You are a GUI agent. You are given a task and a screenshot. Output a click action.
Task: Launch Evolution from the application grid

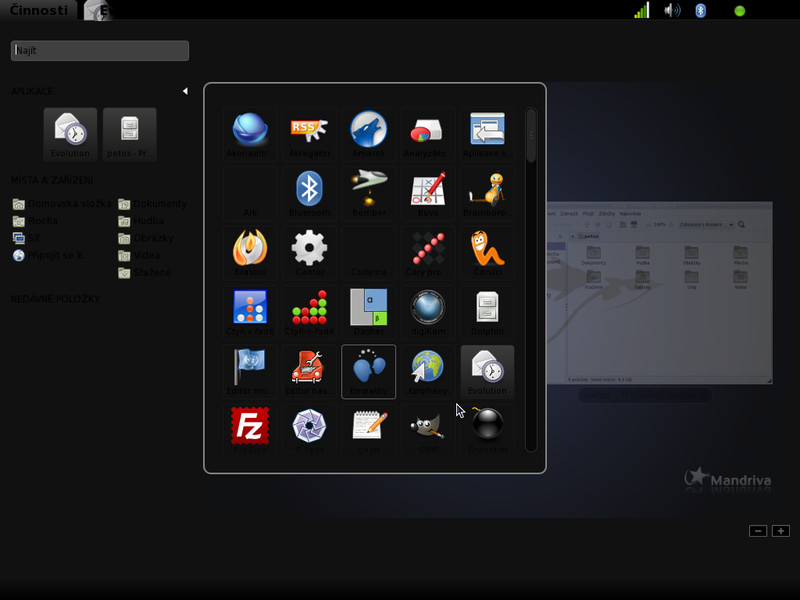(x=487, y=371)
